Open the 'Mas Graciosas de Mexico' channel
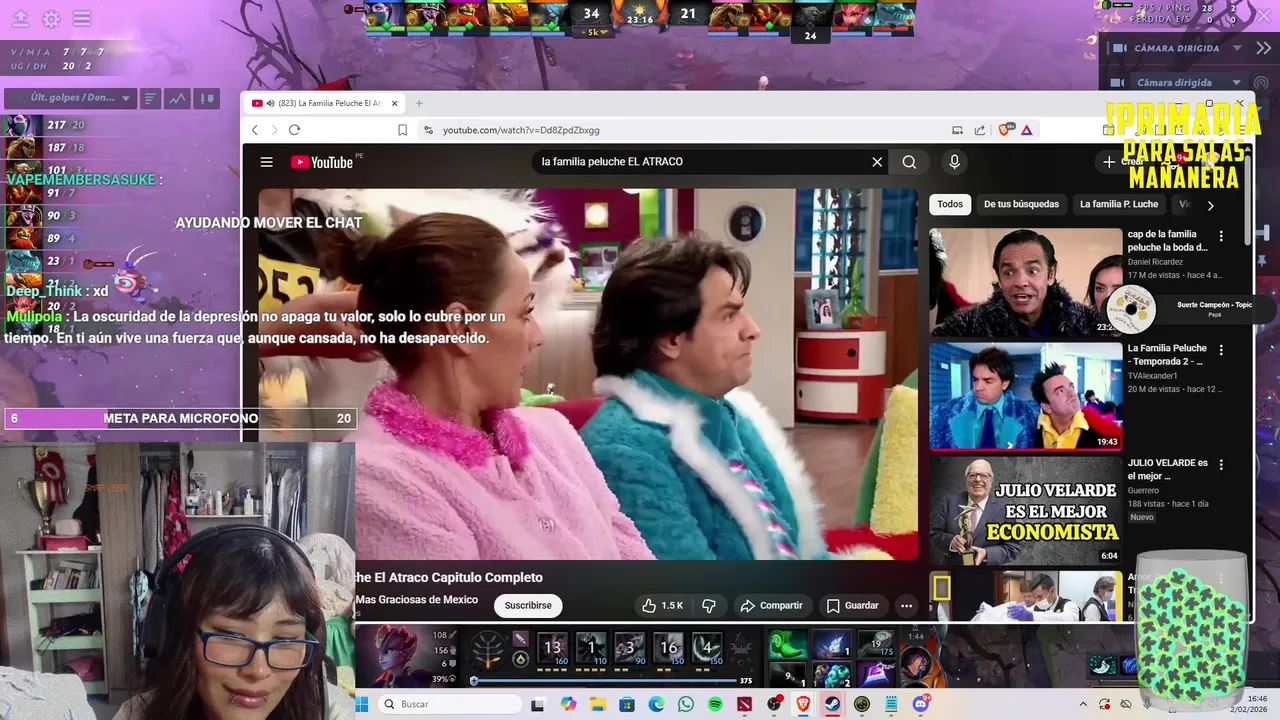1280x720 pixels. [416, 600]
